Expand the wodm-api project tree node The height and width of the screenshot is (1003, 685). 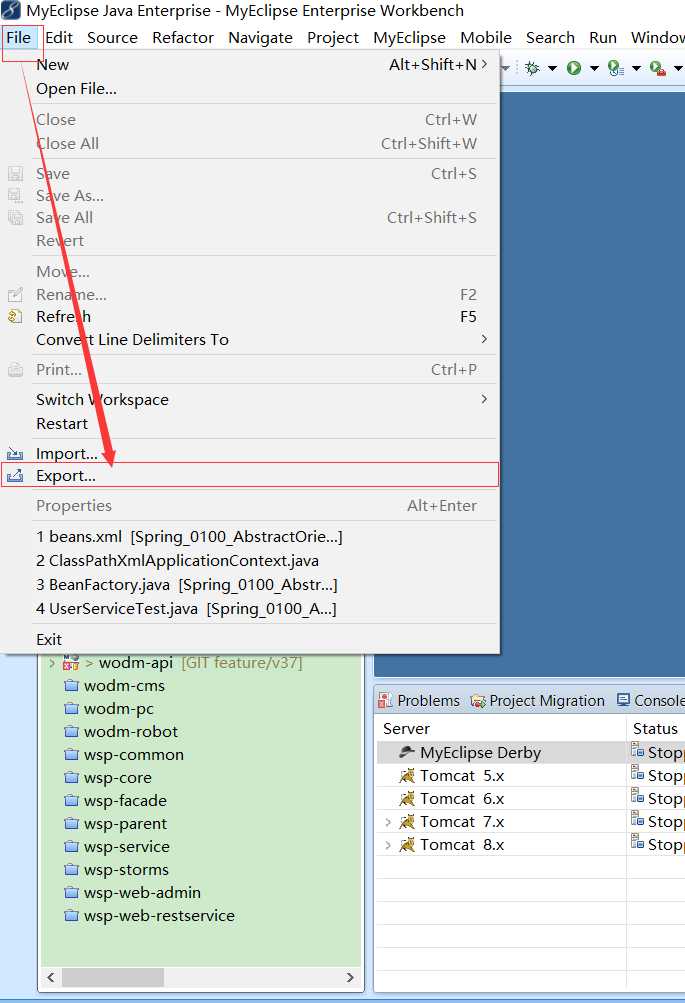(x=52, y=663)
